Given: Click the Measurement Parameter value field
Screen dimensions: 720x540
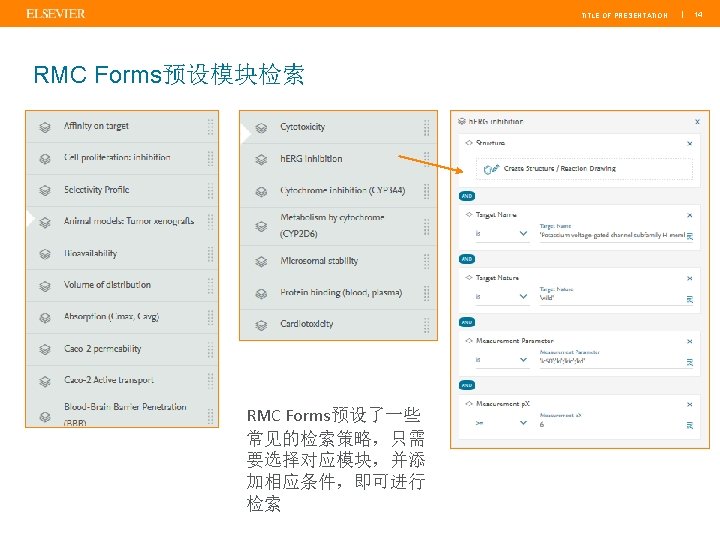Looking at the screenshot, I should point(612,361).
